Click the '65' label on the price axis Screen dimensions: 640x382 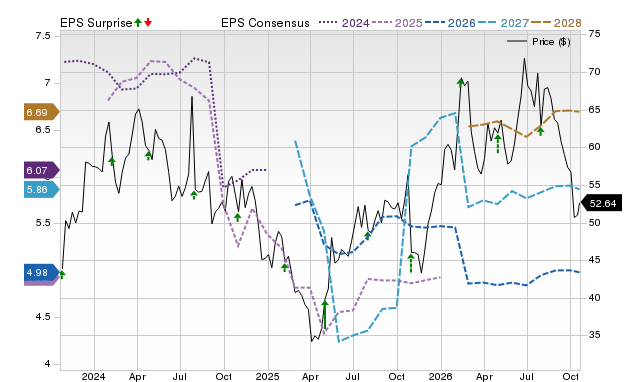(595, 110)
